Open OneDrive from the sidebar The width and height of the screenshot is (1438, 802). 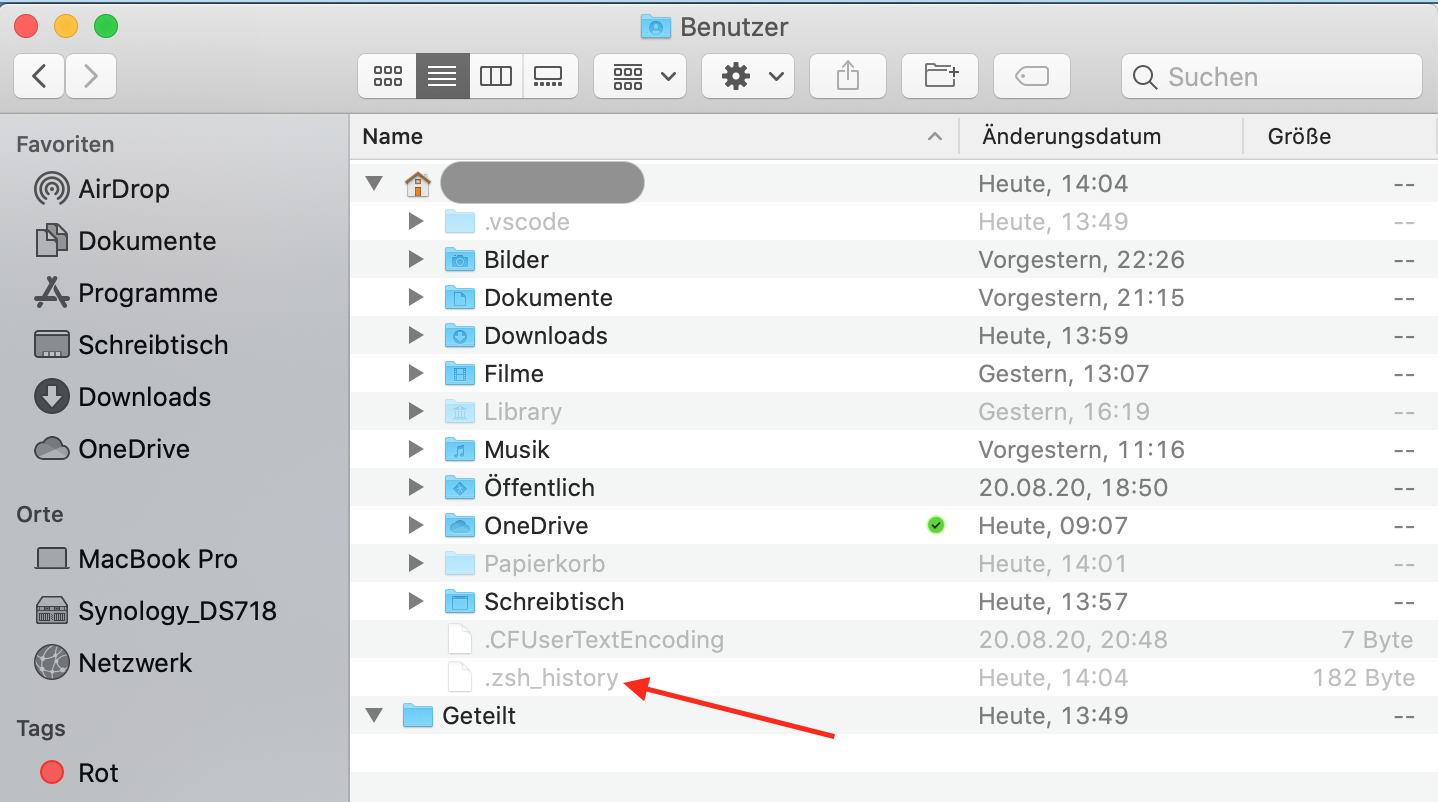tap(134, 449)
